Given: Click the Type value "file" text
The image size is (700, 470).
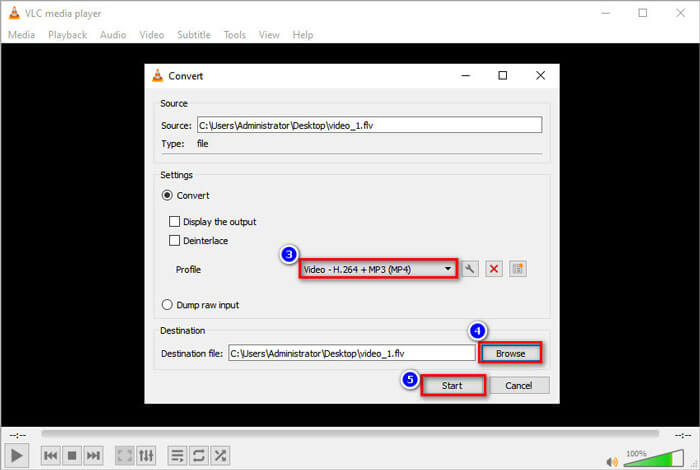Looking at the screenshot, I should (203, 144).
